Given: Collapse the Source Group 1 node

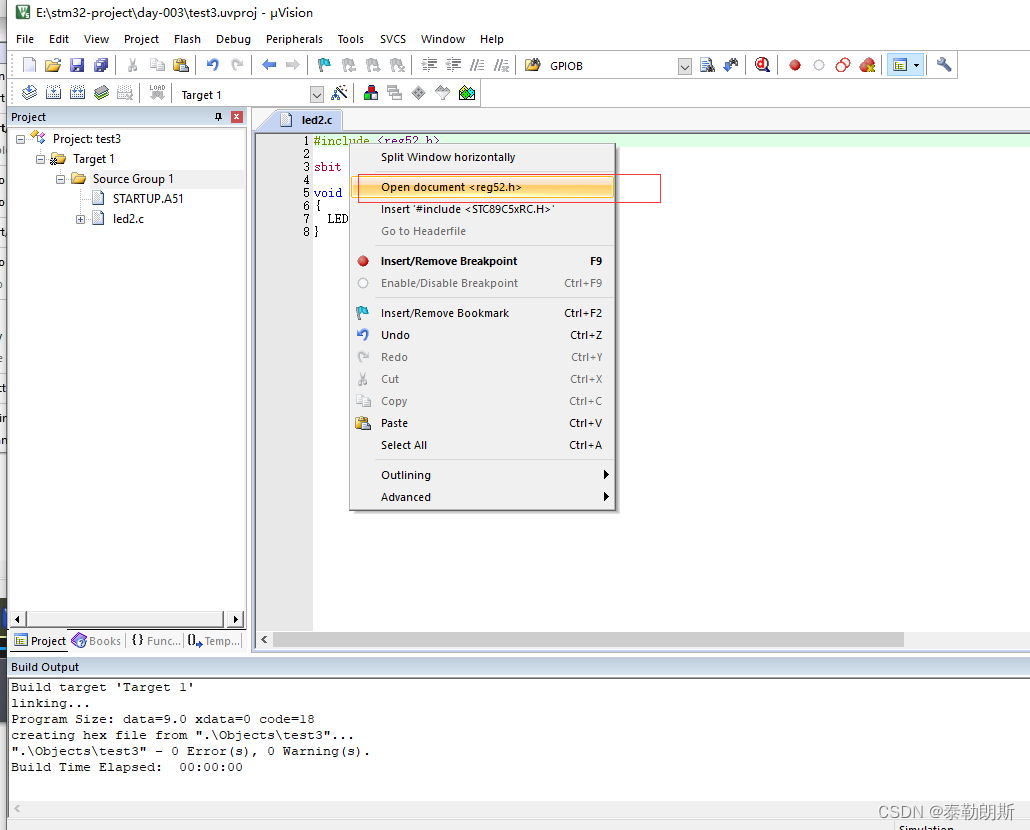Looking at the screenshot, I should click(x=60, y=179).
